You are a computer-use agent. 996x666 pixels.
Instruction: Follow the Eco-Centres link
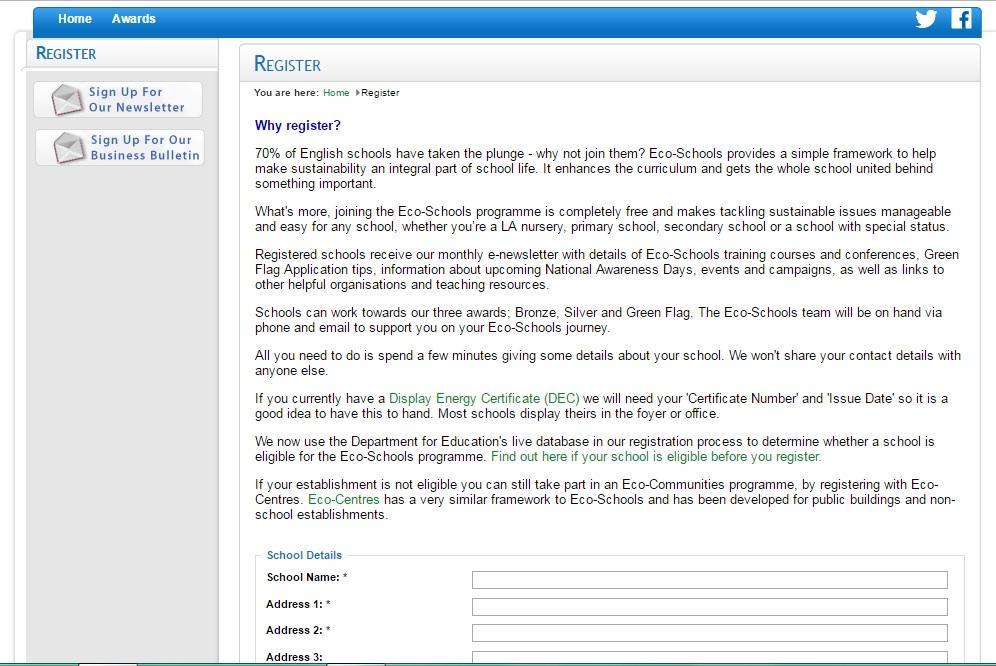pyautogui.click(x=344, y=500)
